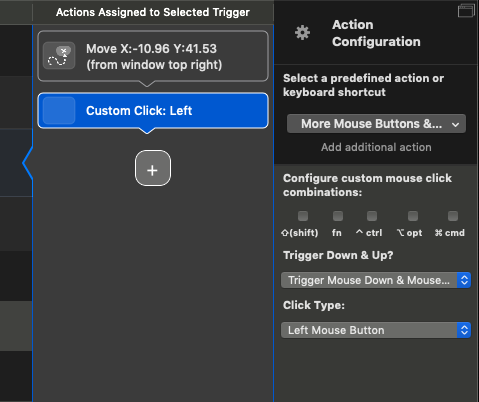Select the Custom Click: Left action

point(153,111)
